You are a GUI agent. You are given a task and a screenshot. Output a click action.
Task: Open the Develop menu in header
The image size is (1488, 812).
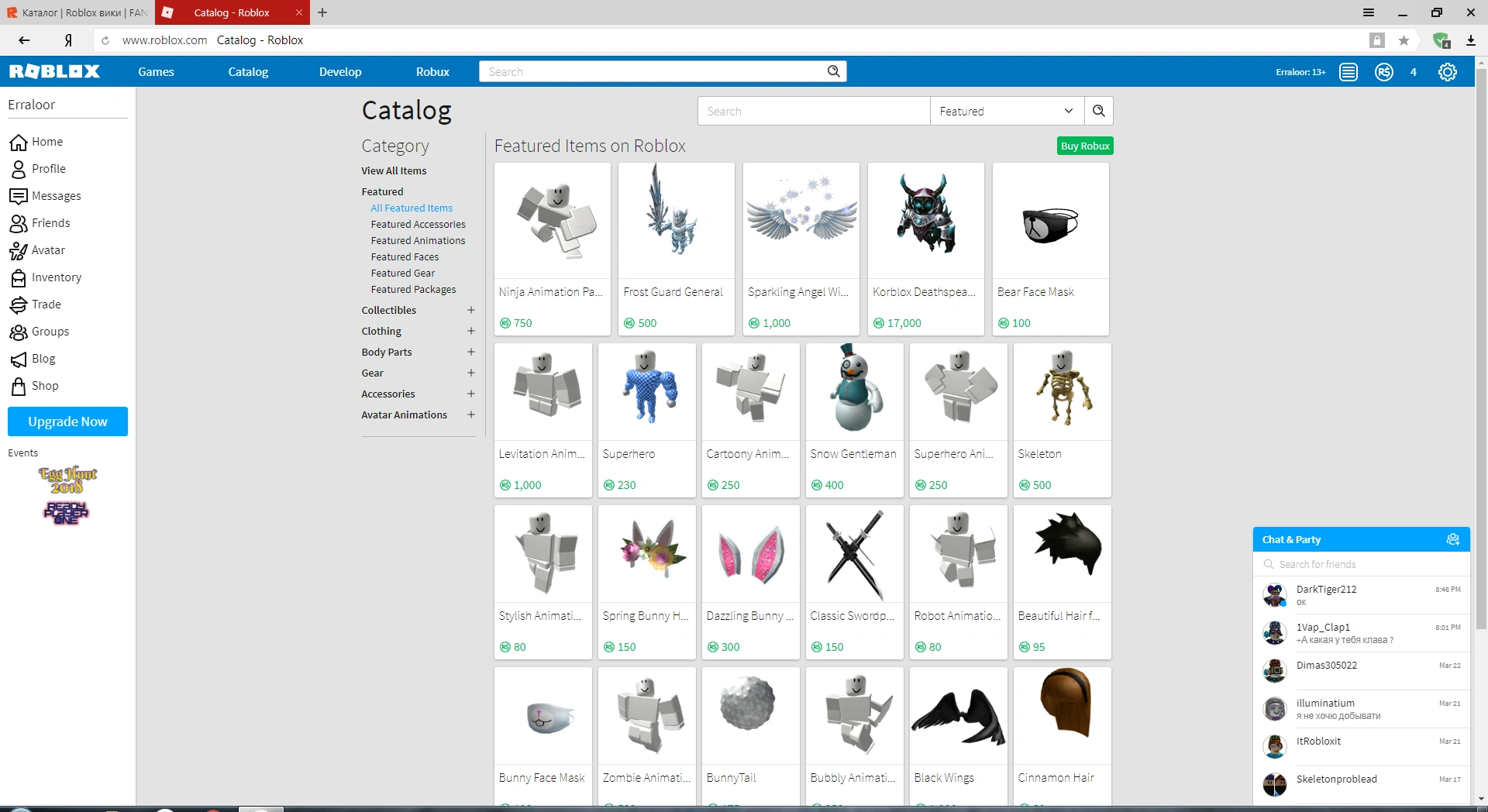tap(340, 71)
